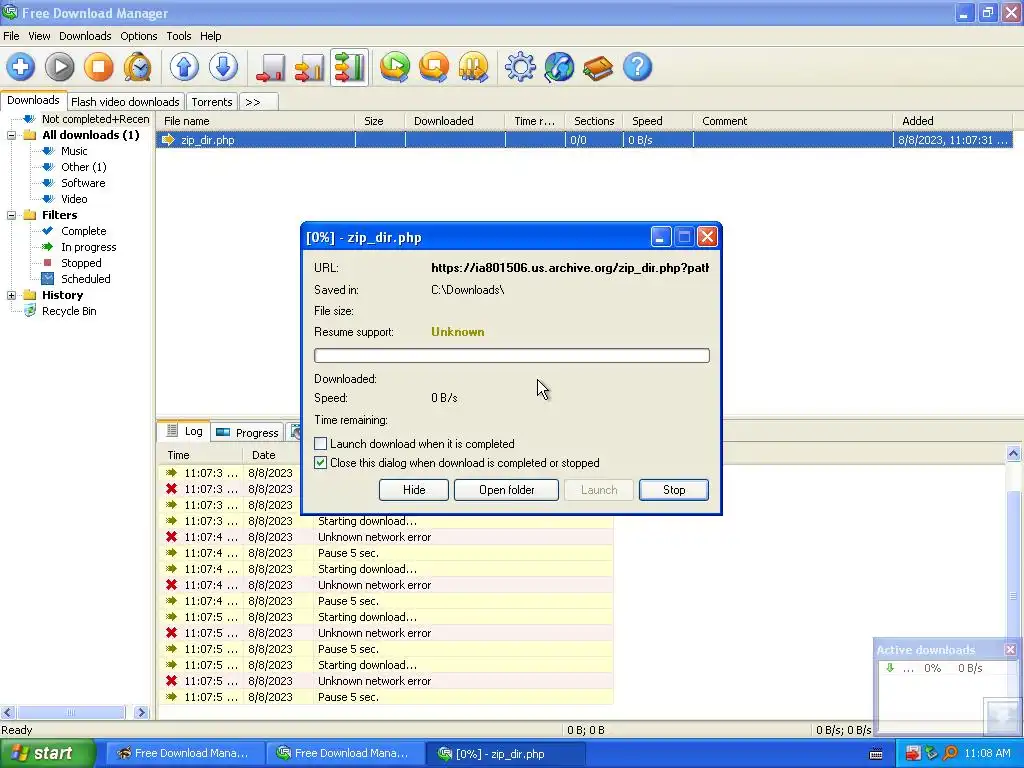Image resolution: width=1024 pixels, height=768 pixels.
Task: Select heavy traffic mode icon
Action: pos(349,67)
